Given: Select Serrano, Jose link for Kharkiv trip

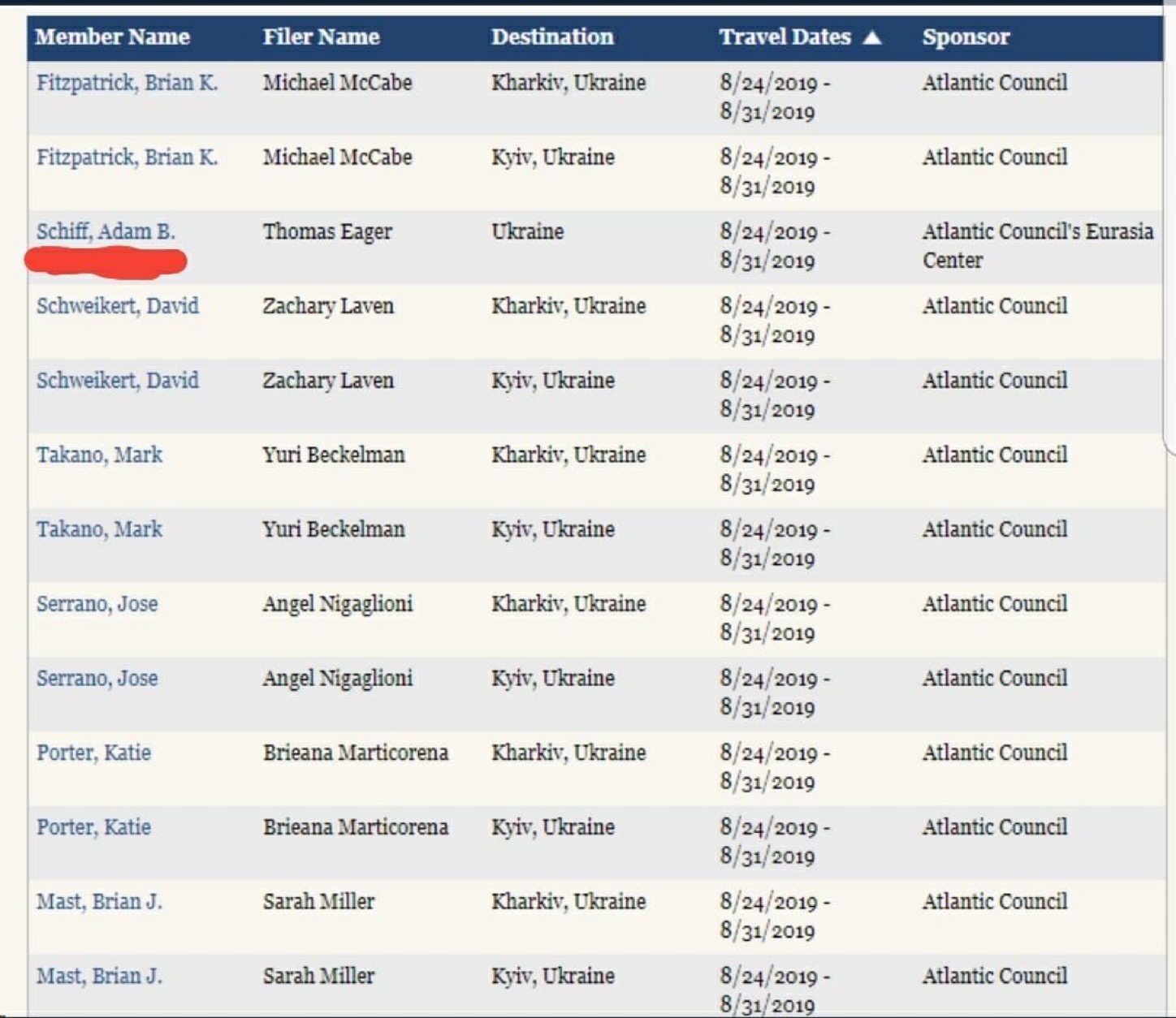Looking at the screenshot, I should 97,604.
